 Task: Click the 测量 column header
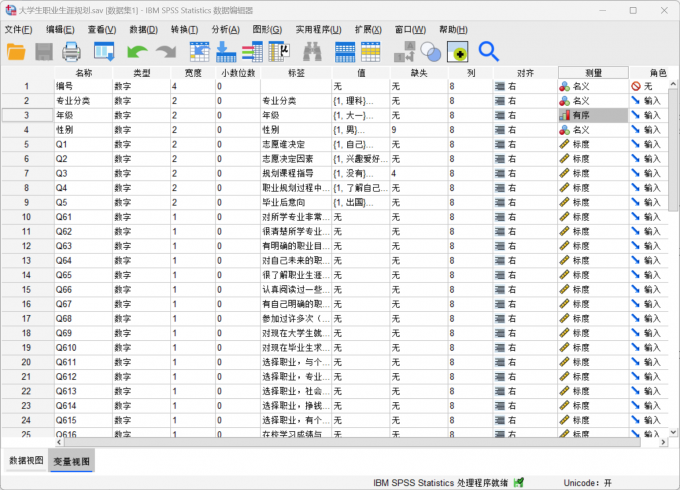tap(593, 73)
